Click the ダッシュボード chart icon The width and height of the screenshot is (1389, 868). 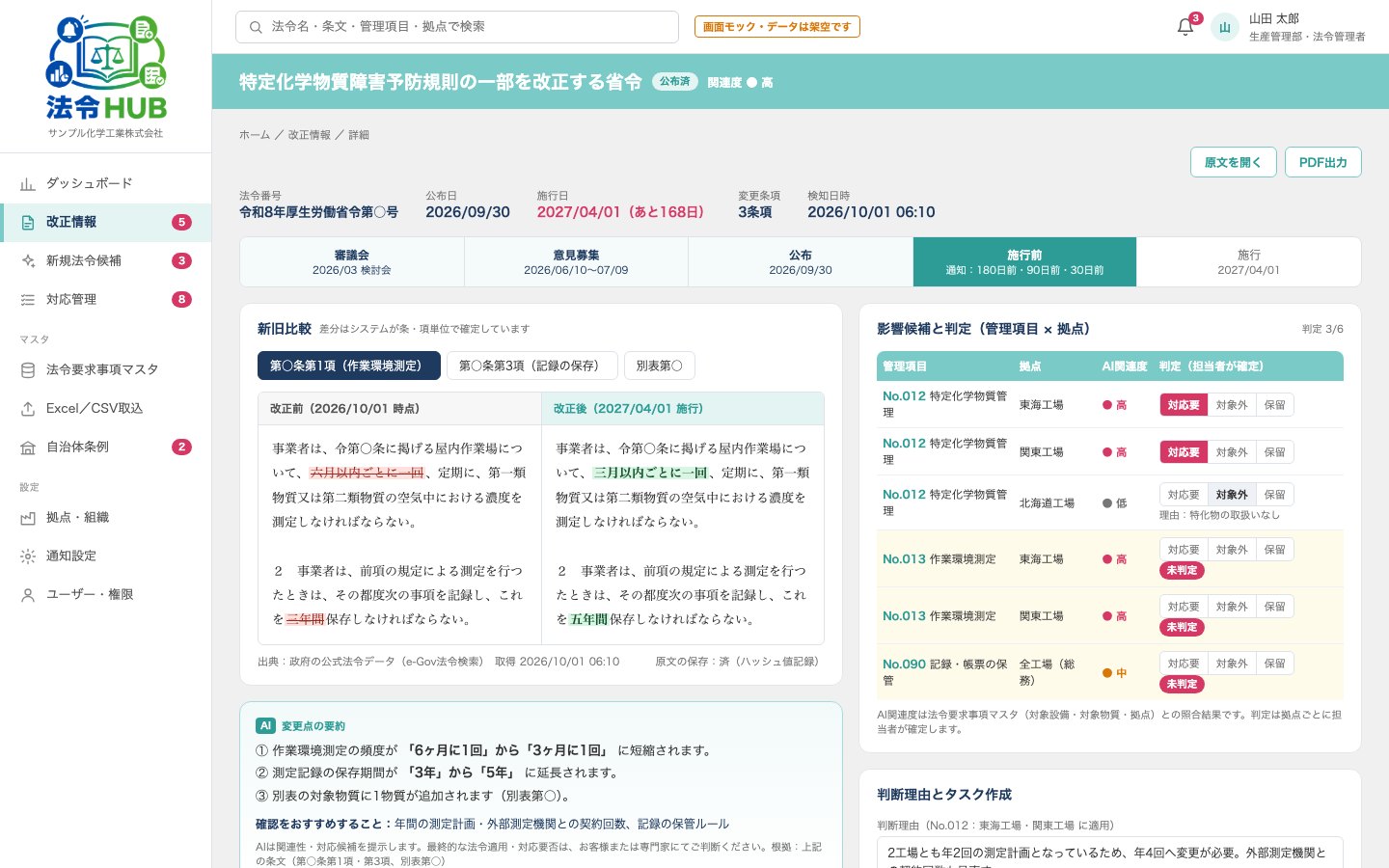tap(28, 183)
